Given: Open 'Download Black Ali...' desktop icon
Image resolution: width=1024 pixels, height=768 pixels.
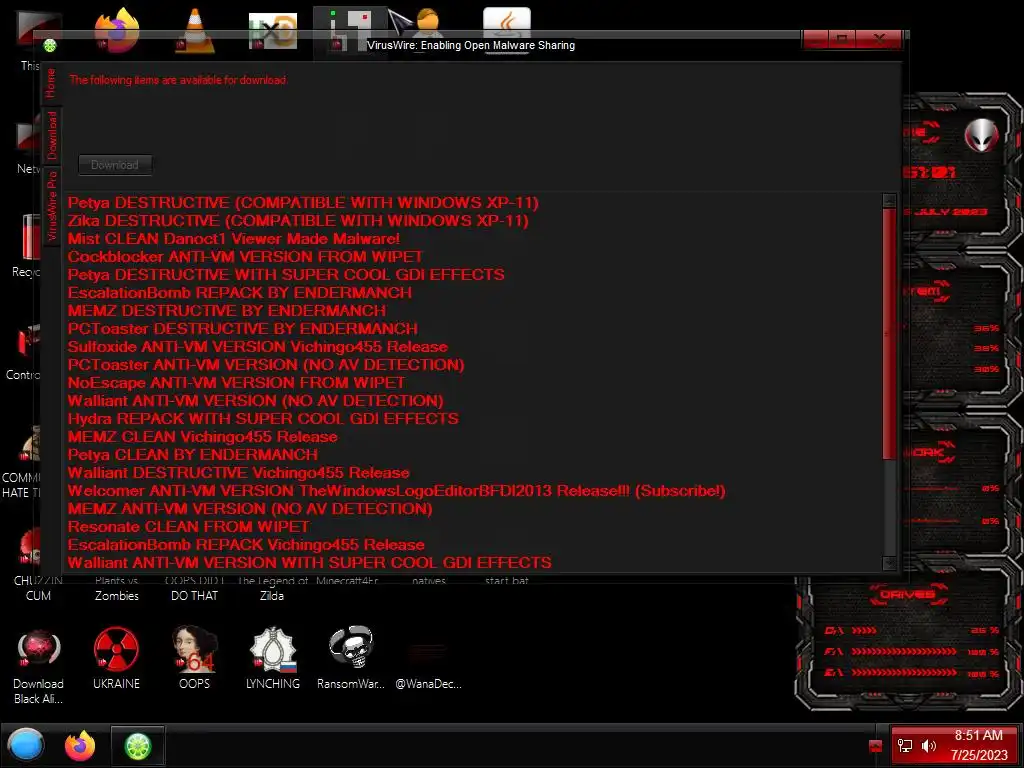Looking at the screenshot, I should tap(38, 667).
